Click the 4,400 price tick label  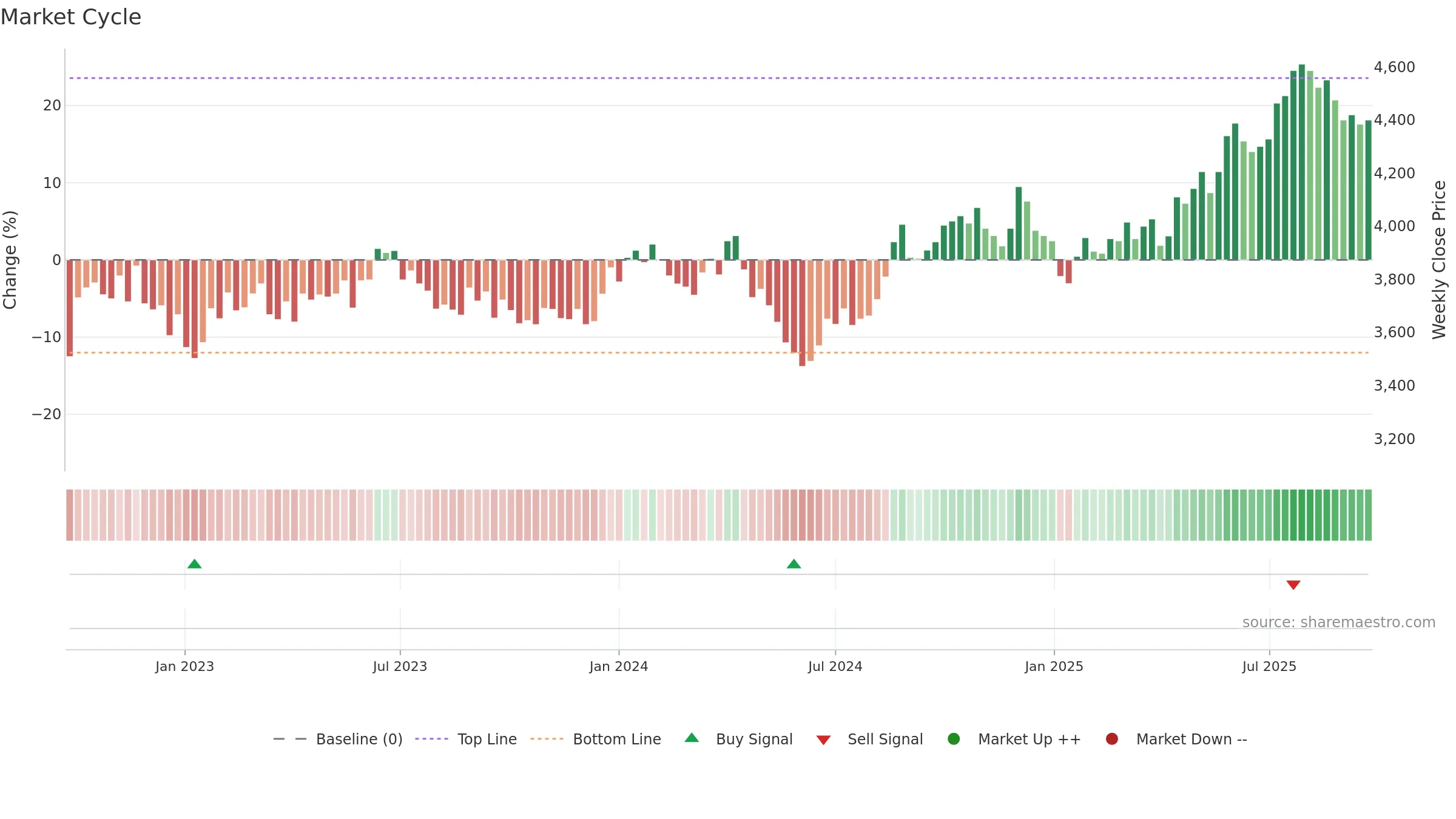pos(1394,120)
